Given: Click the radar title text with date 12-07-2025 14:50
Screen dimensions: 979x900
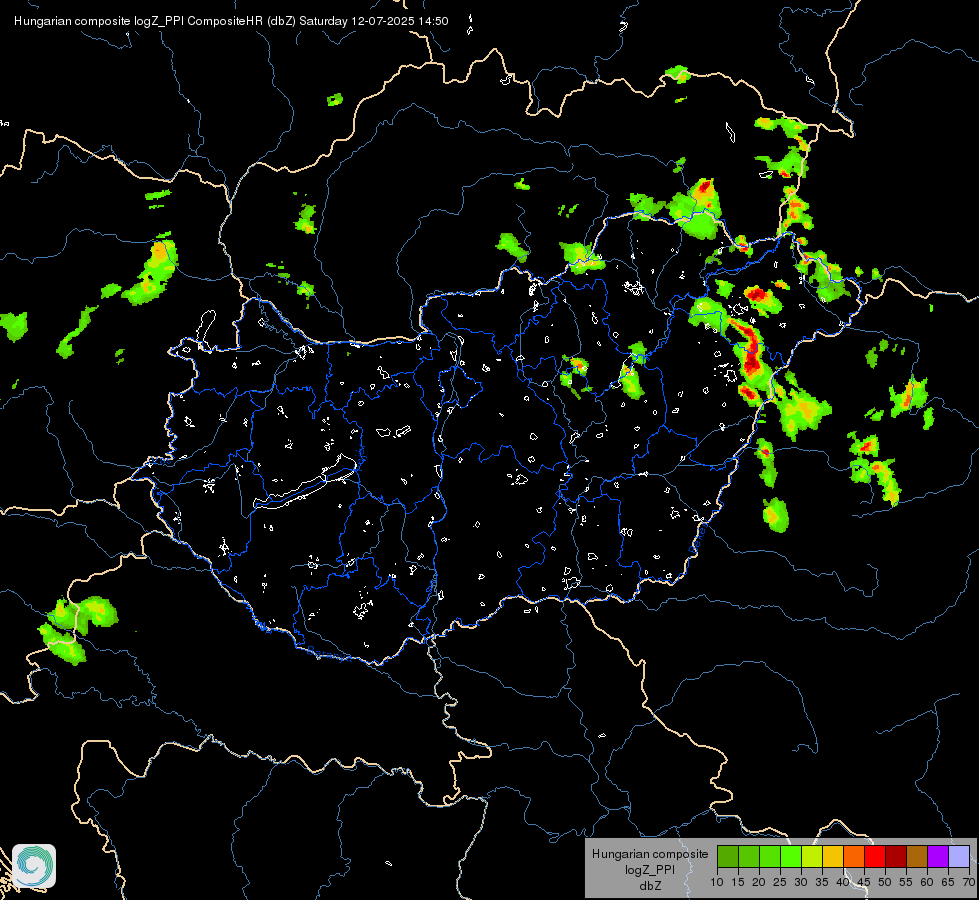Looking at the screenshot, I should pos(231,21).
